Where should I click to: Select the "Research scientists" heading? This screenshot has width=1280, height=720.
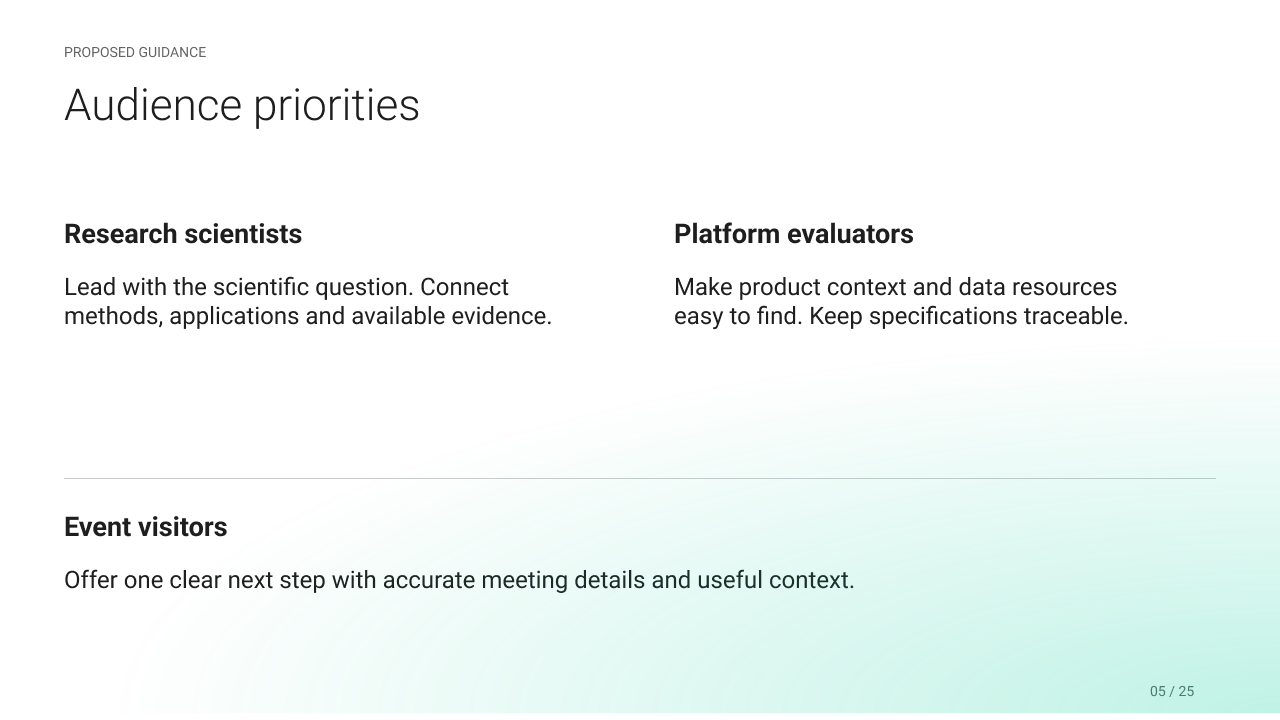pos(183,234)
